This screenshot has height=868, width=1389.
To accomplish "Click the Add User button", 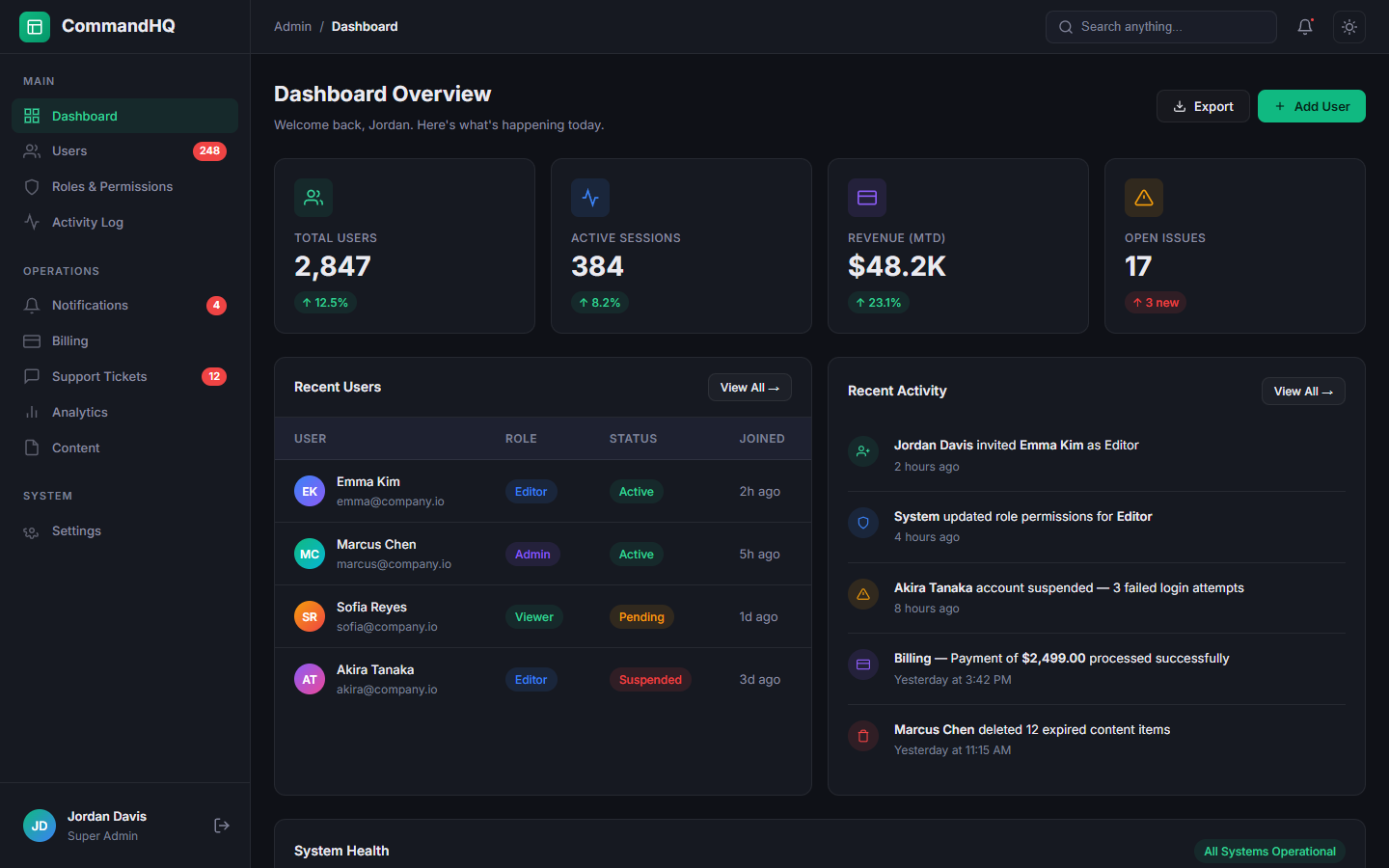I will pyautogui.click(x=1312, y=106).
